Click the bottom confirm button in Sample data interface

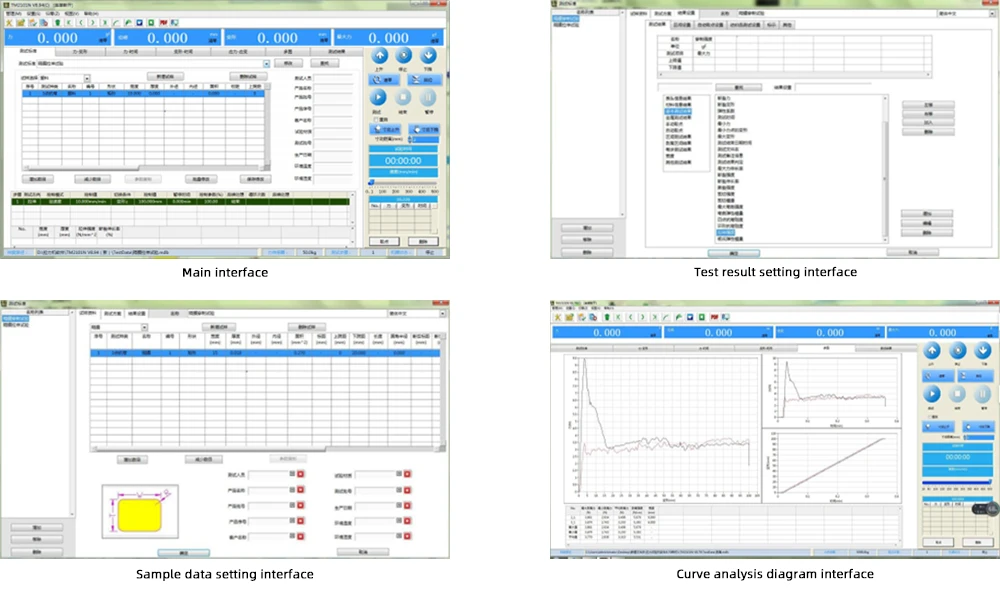(183, 551)
